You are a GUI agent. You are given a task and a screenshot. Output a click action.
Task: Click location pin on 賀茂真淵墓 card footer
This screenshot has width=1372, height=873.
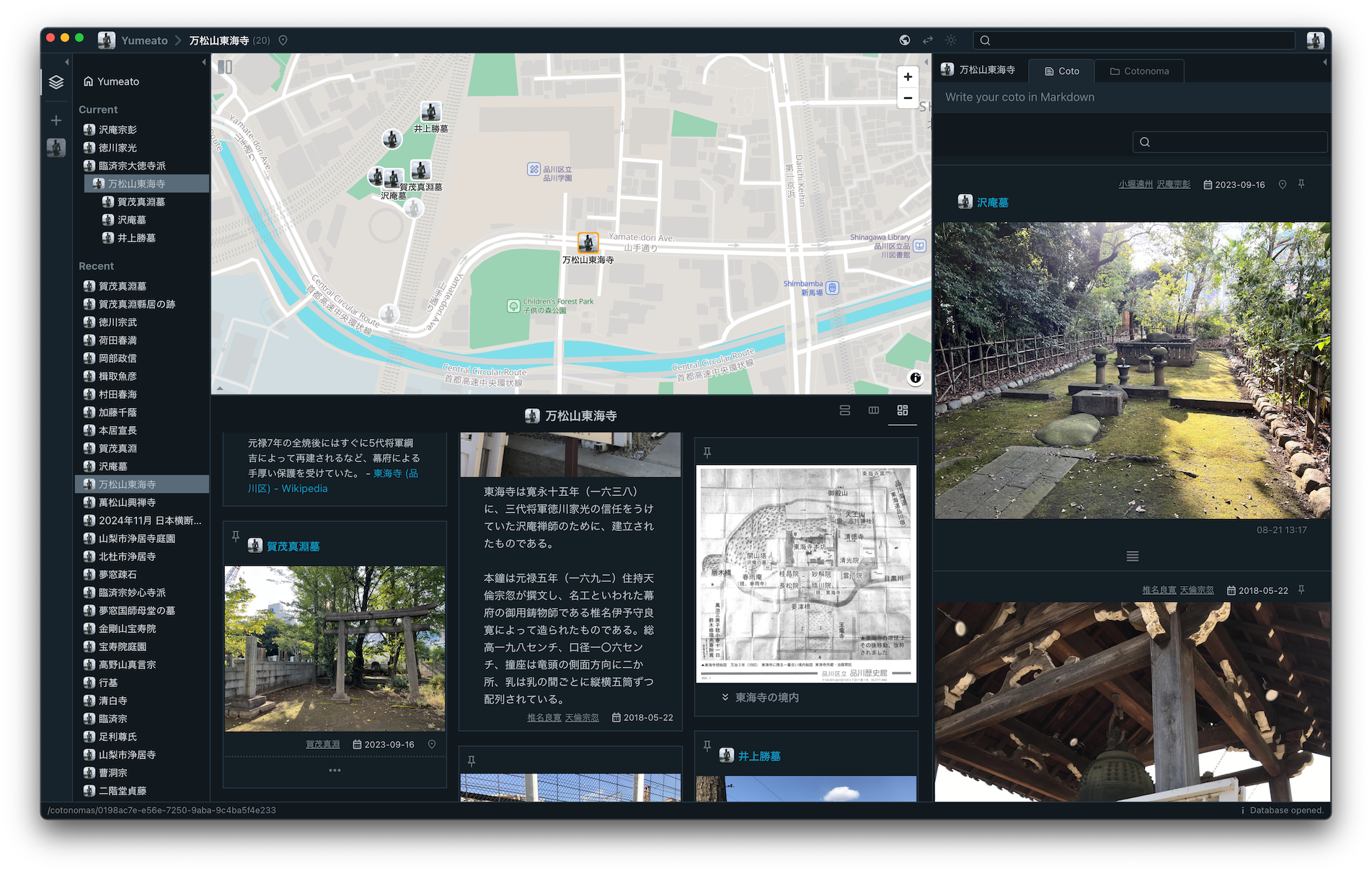[x=432, y=745]
